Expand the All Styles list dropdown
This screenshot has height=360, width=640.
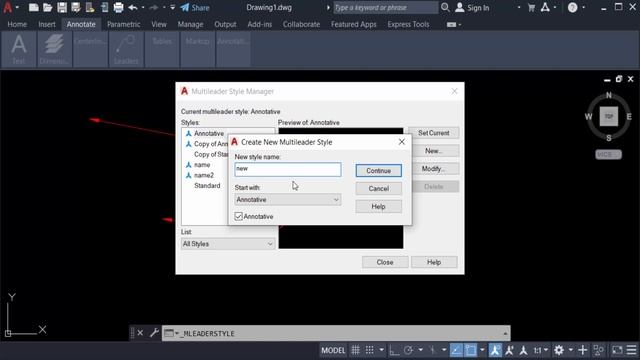228,244
